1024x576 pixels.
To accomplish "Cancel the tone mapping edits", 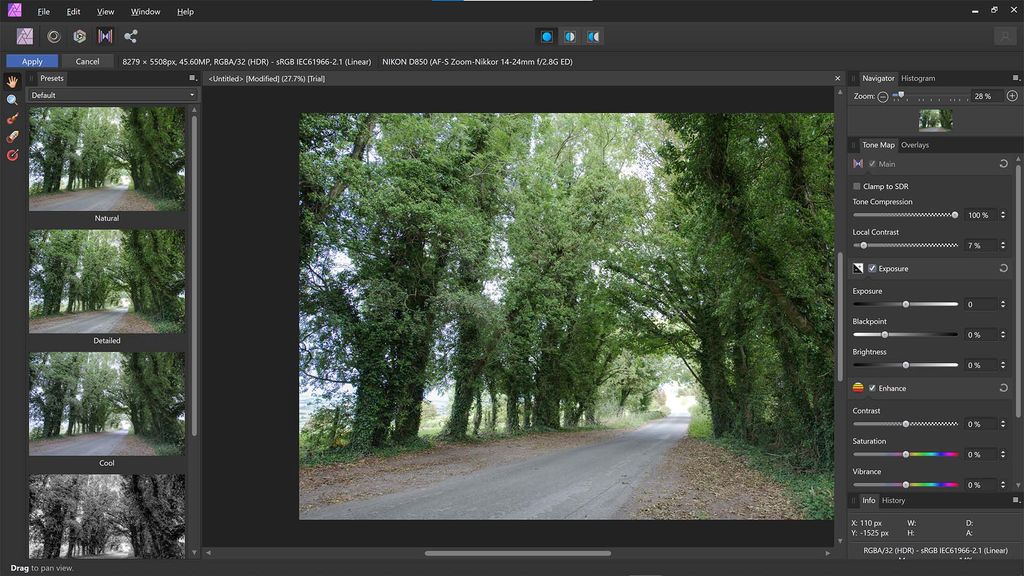I will pos(87,61).
